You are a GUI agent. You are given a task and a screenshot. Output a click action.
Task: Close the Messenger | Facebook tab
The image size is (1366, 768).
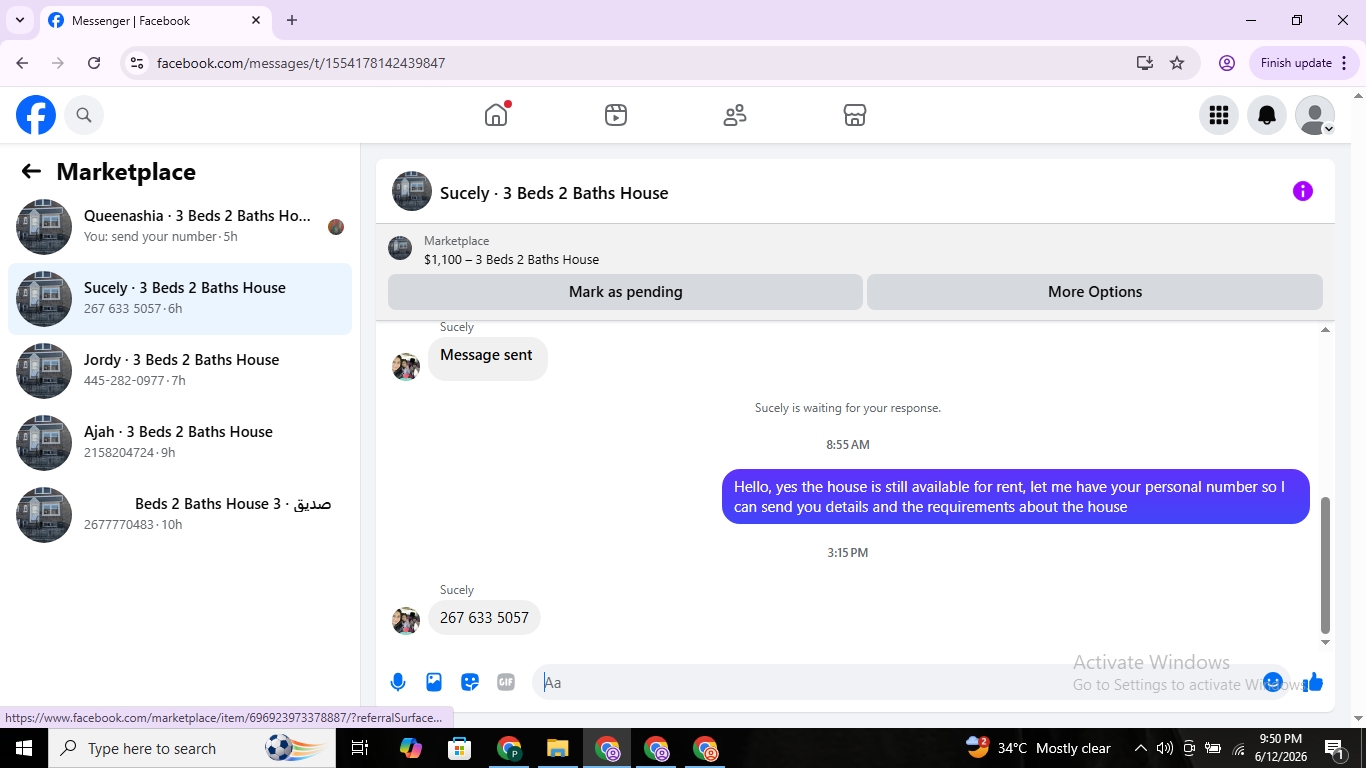tap(257, 20)
